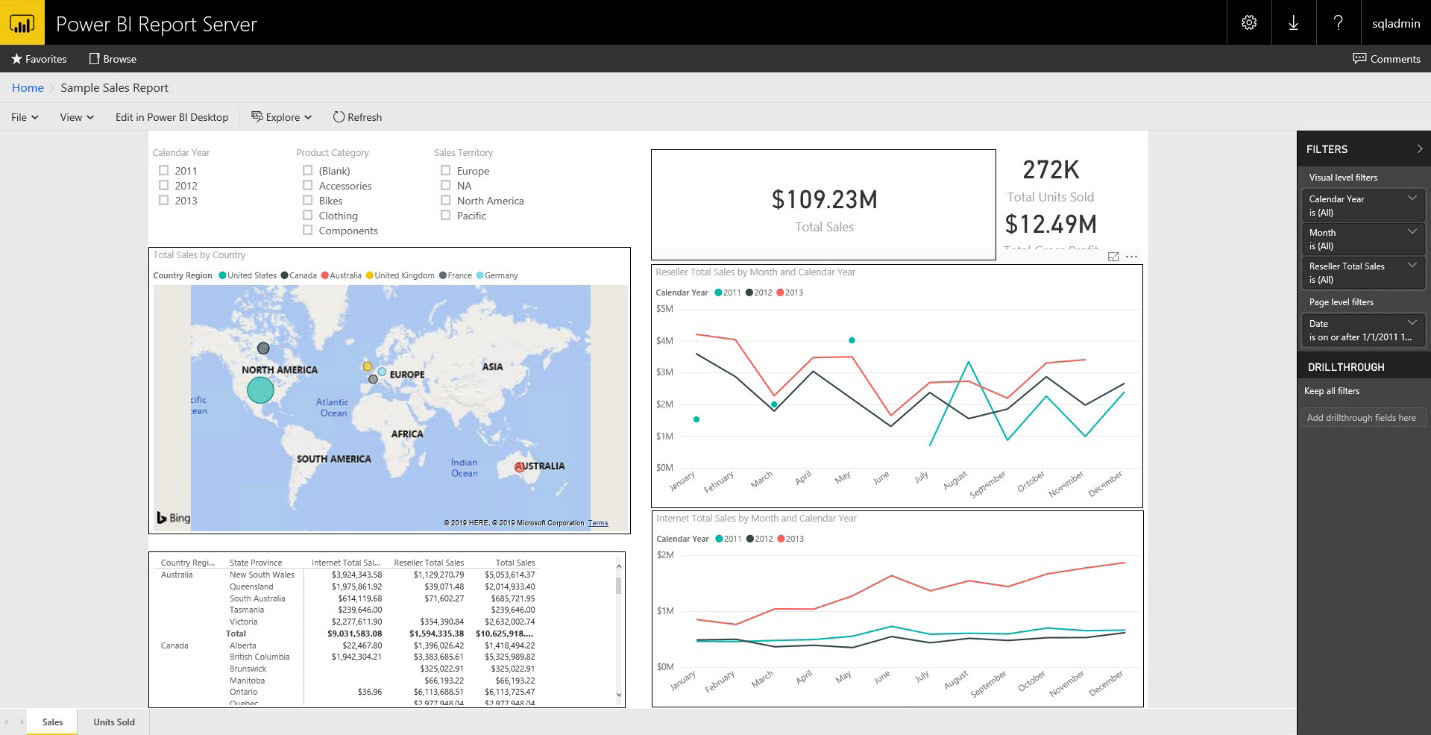Click the Sample Sales Report breadcrumb
The height and width of the screenshot is (735, 1431).
click(114, 88)
